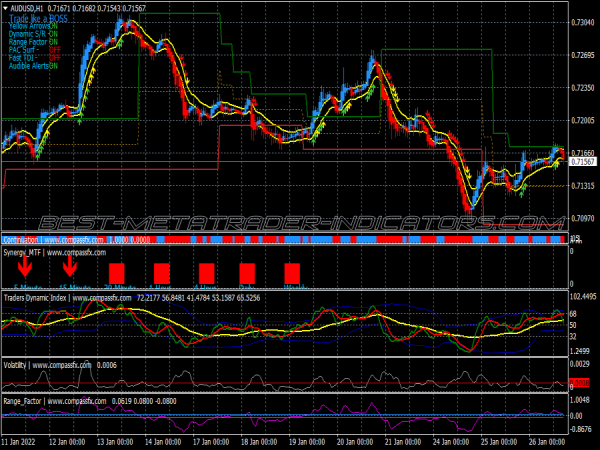This screenshot has height=450, width=600.
Task: Toggle Dynamic S/R ON status
Action: [x=53, y=34]
